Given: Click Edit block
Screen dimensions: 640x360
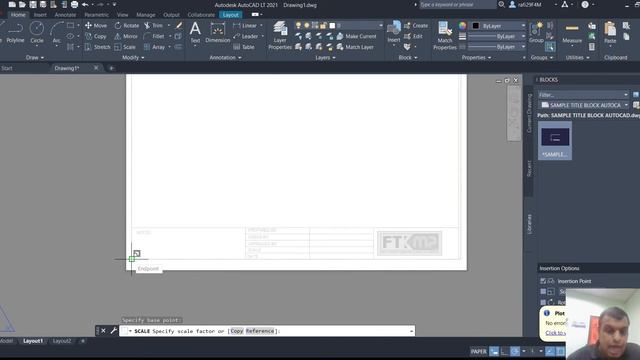Looking at the screenshot, I should pyautogui.click(x=413, y=36).
